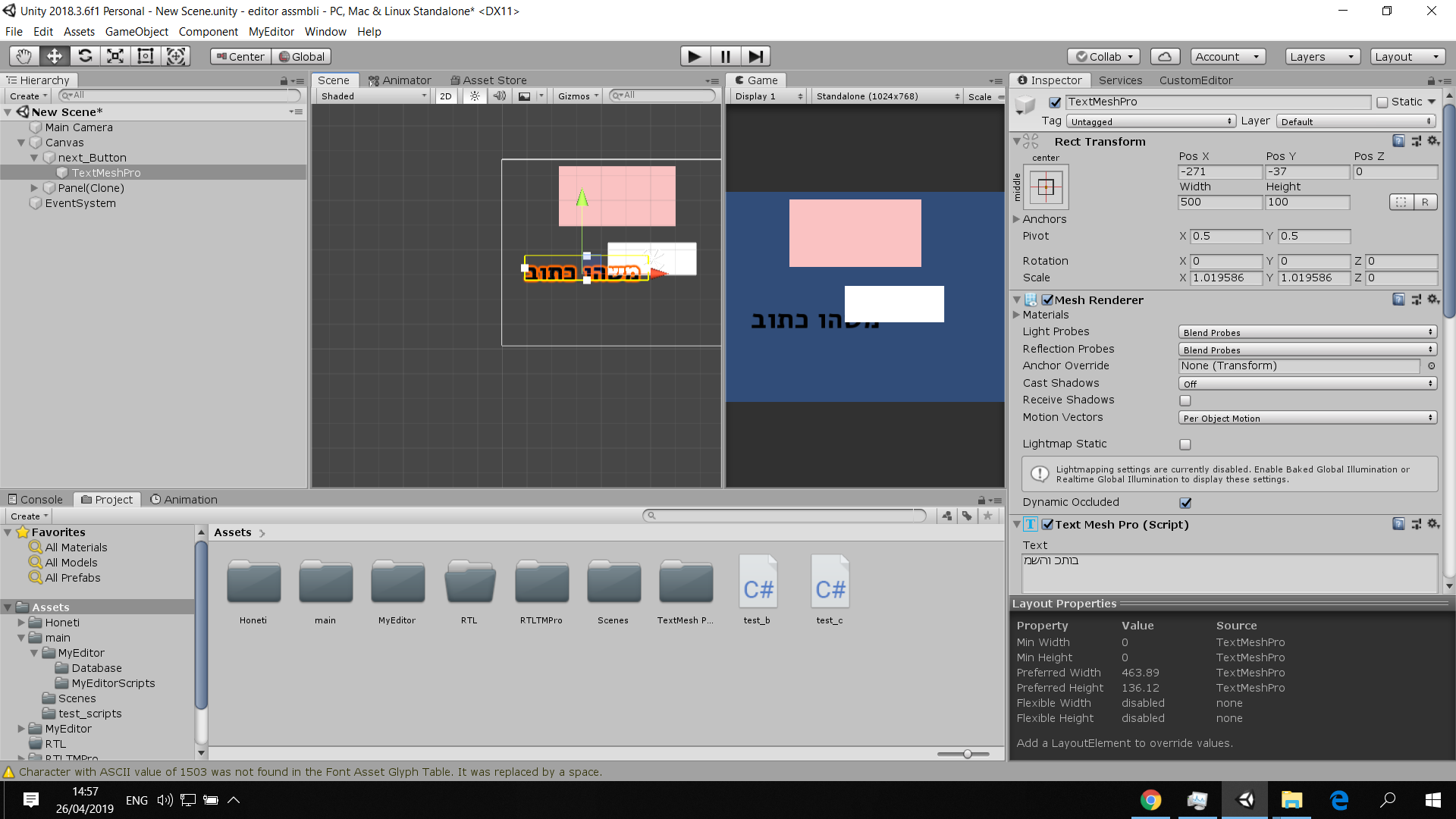1456x819 pixels.
Task: Toggle scene lighting sun icon
Action: pos(475,96)
